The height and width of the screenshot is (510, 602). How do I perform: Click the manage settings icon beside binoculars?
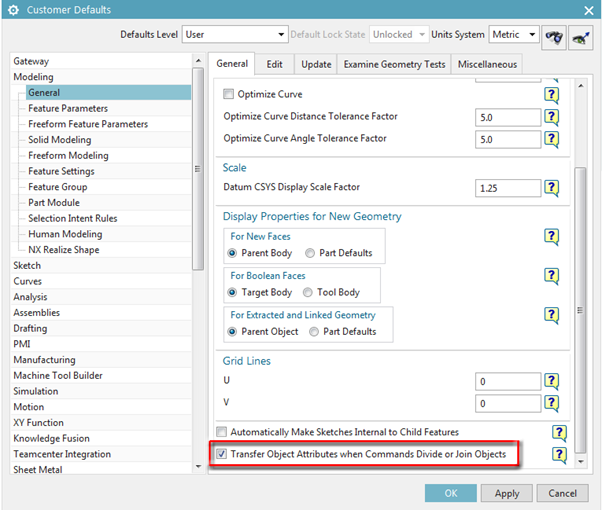pyautogui.click(x=581, y=34)
